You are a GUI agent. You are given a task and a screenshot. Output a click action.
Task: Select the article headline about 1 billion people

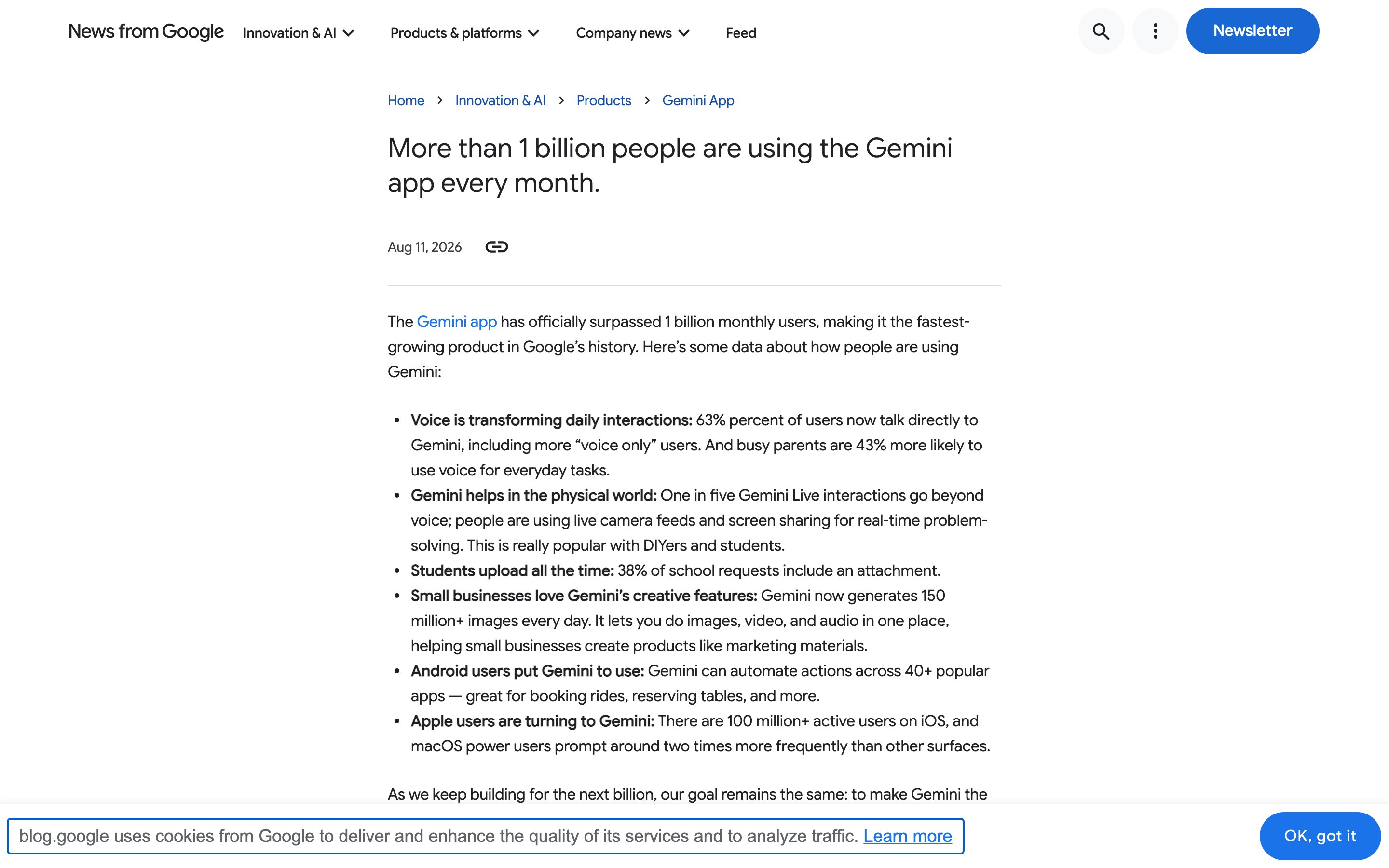point(670,165)
